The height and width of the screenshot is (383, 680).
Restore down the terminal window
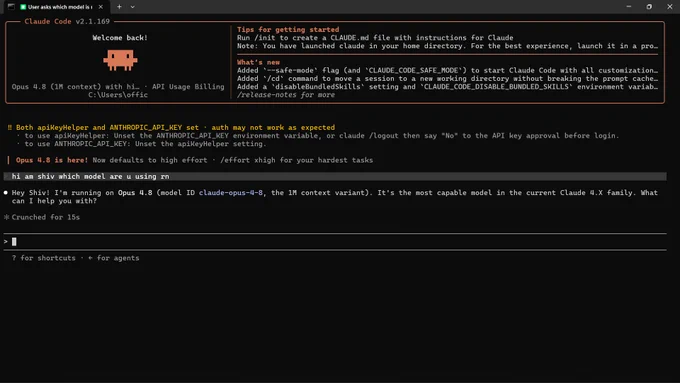pos(649,7)
